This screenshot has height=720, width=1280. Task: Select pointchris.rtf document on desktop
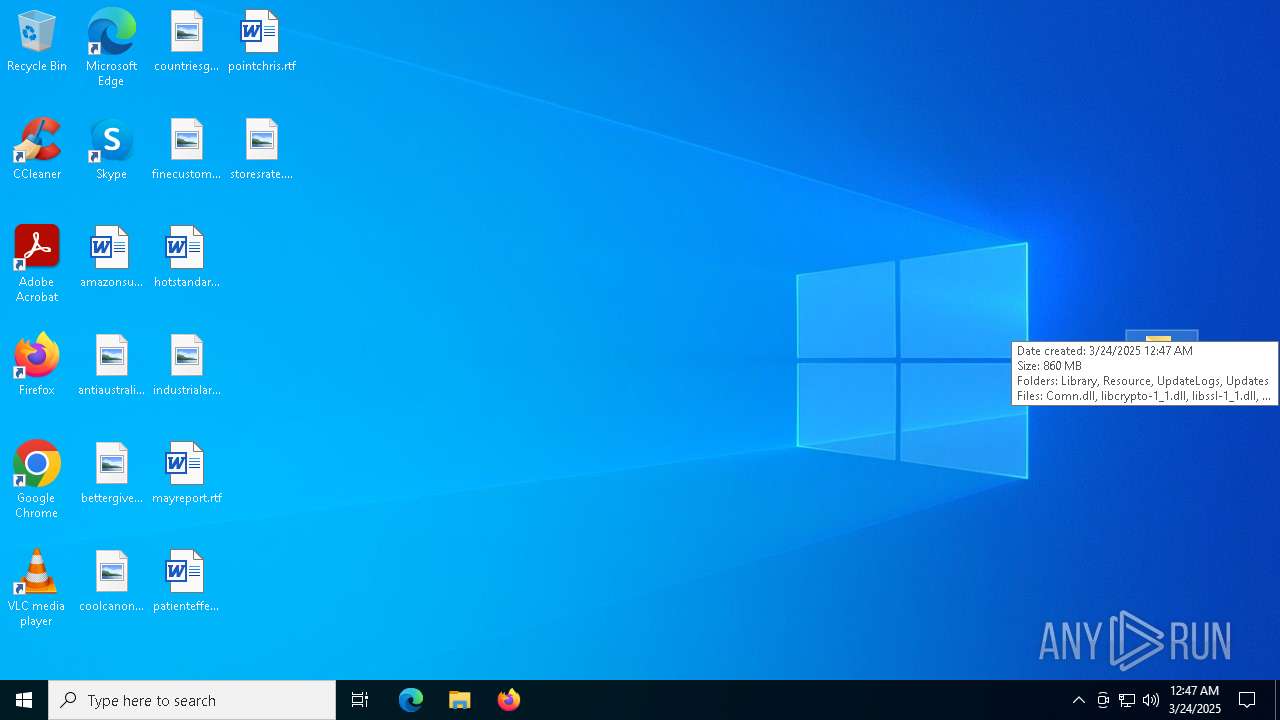[x=261, y=42]
